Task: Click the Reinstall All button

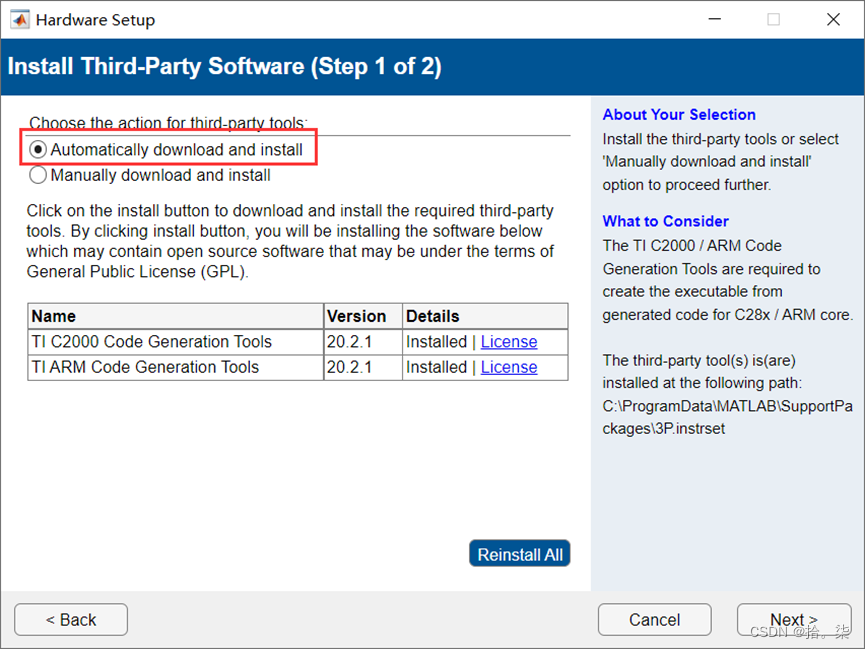Action: click(520, 554)
